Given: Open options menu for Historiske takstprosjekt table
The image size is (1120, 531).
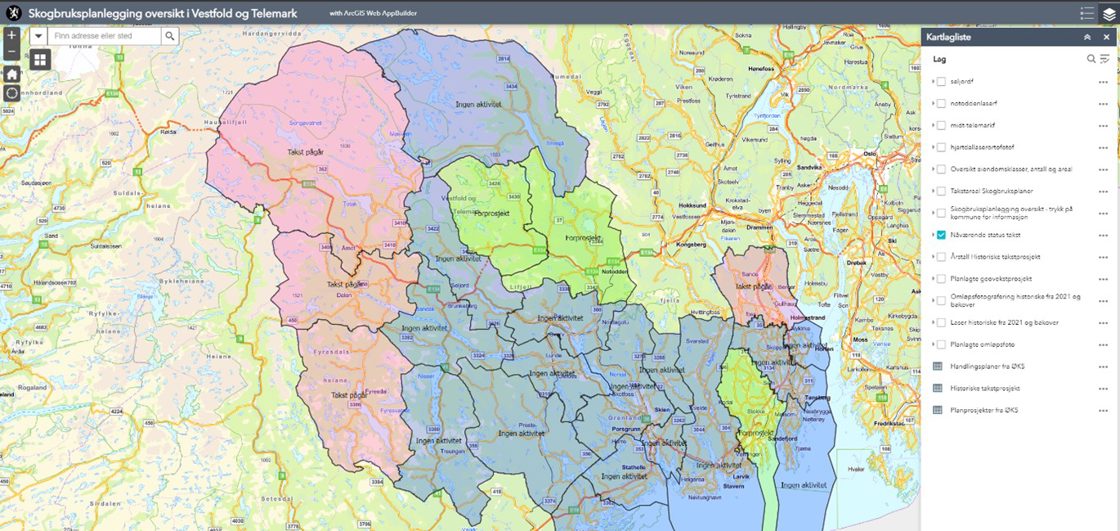Looking at the screenshot, I should (1103, 388).
